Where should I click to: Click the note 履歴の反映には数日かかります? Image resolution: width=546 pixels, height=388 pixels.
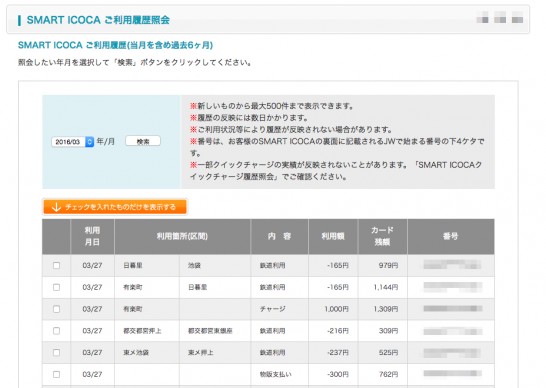tap(249, 118)
